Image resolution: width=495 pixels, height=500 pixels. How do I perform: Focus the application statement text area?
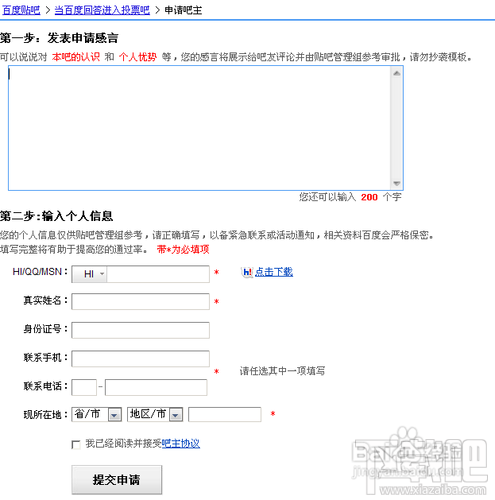click(x=199, y=128)
